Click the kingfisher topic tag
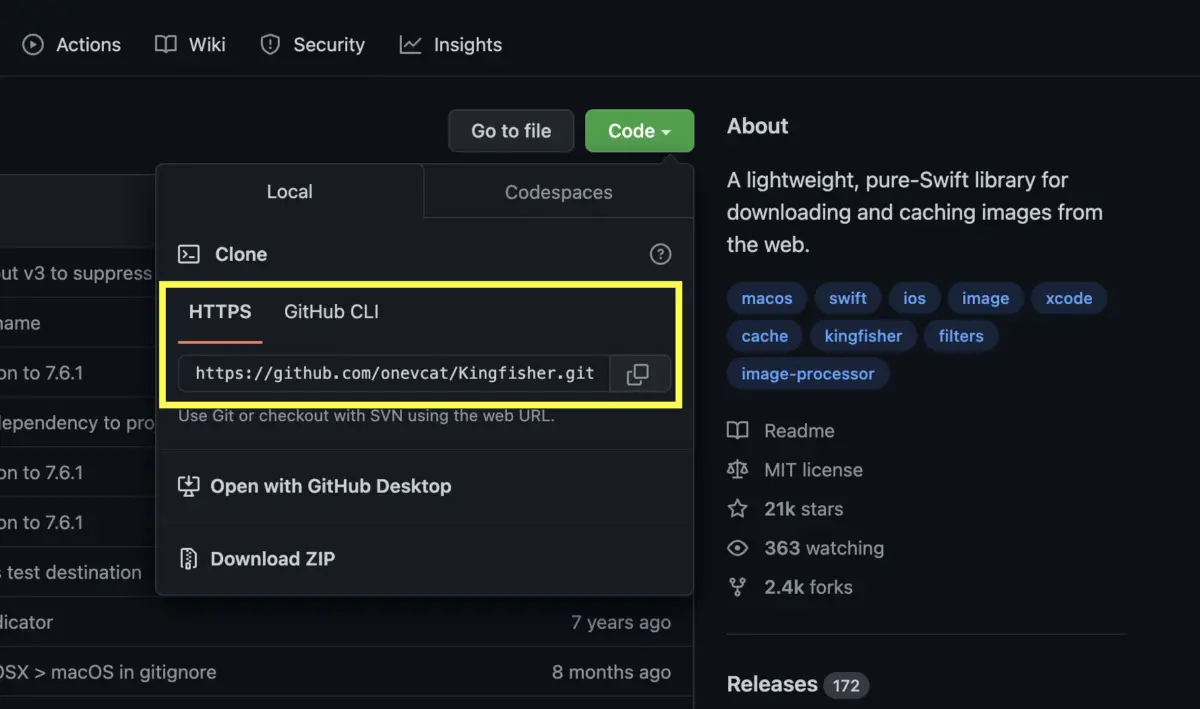The height and width of the screenshot is (709, 1200). pos(863,336)
